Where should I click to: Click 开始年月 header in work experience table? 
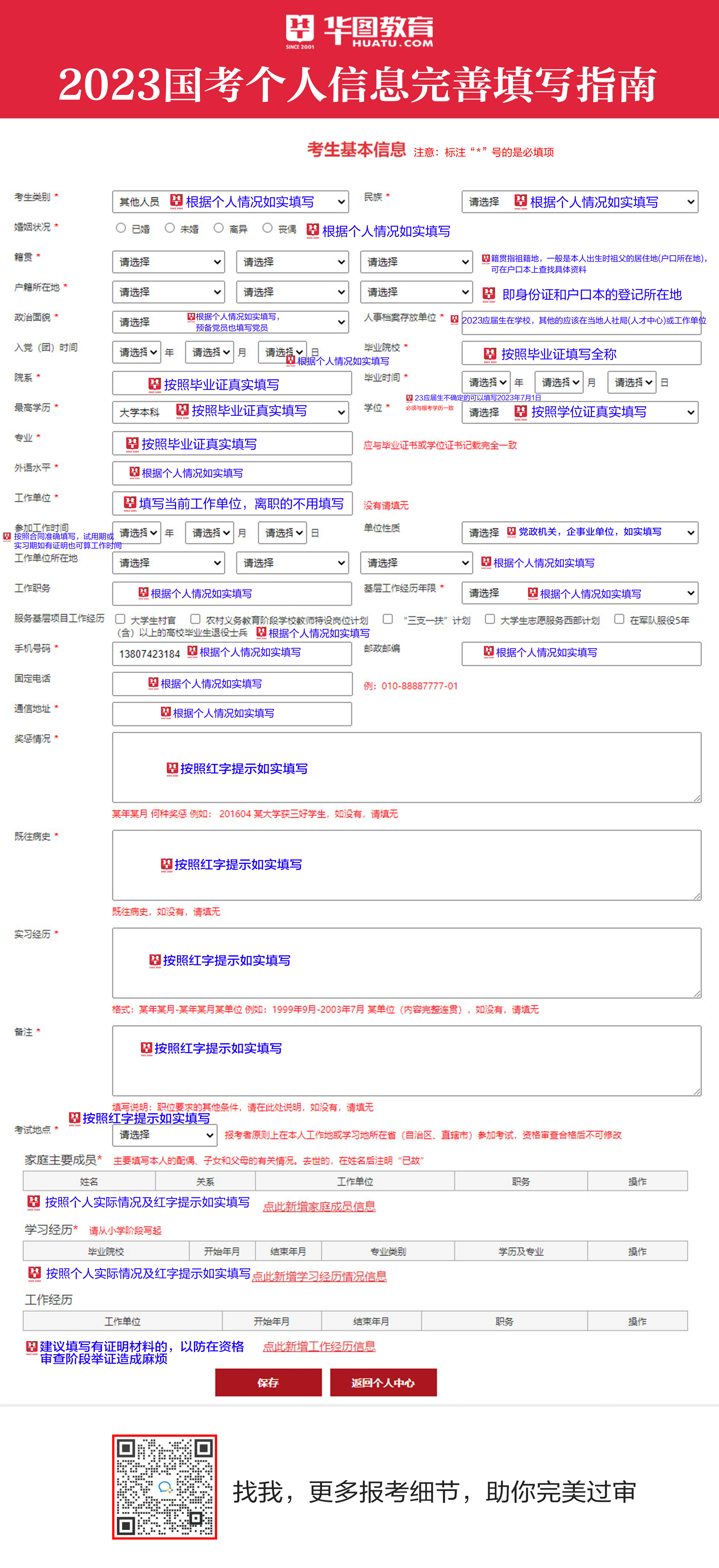272,1322
